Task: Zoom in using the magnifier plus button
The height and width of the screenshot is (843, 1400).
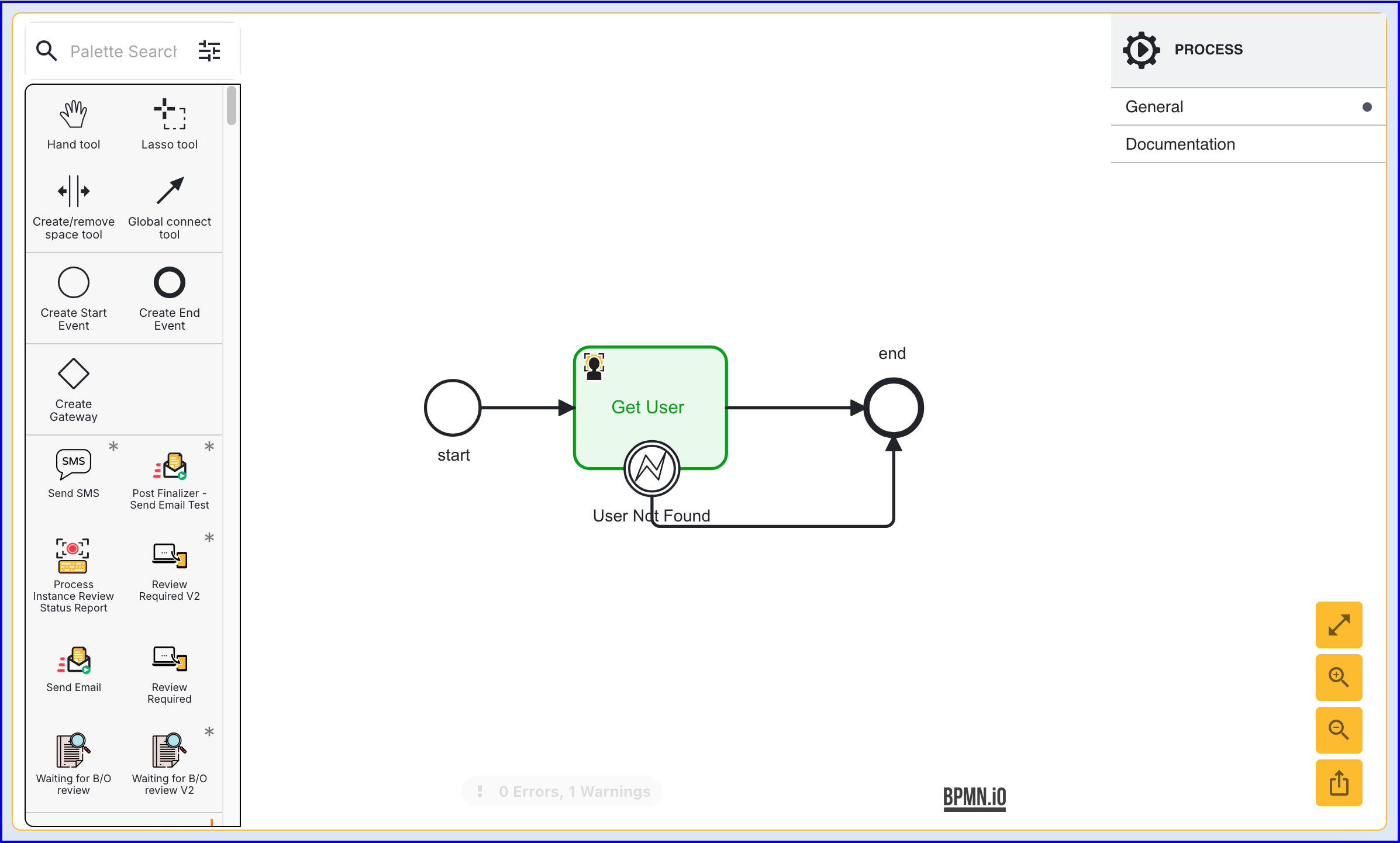Action: pyautogui.click(x=1339, y=678)
